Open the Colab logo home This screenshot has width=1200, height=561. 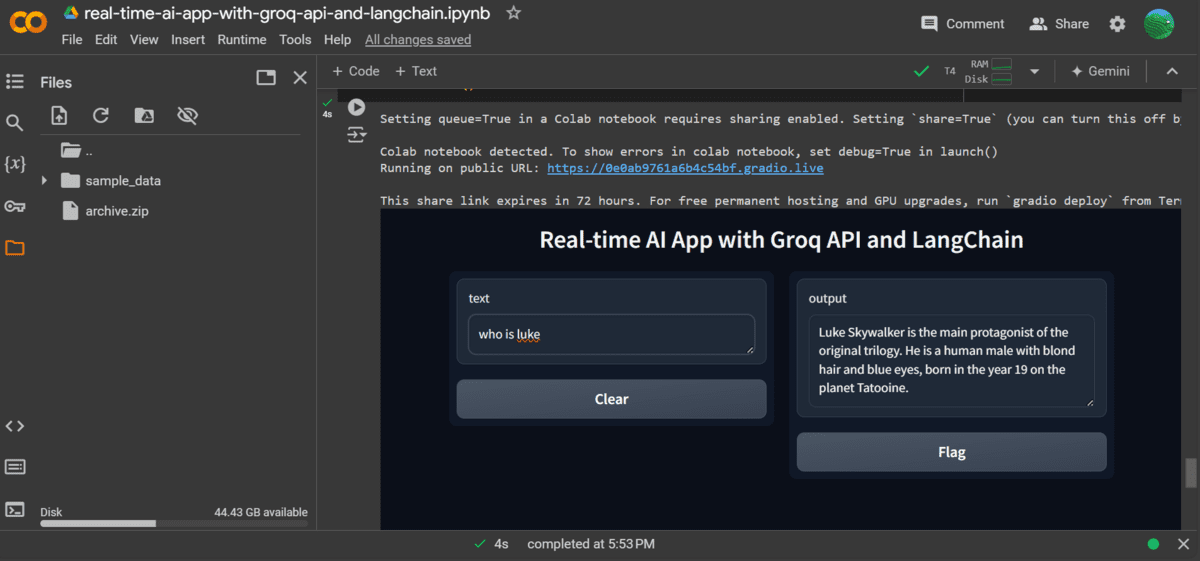26,22
